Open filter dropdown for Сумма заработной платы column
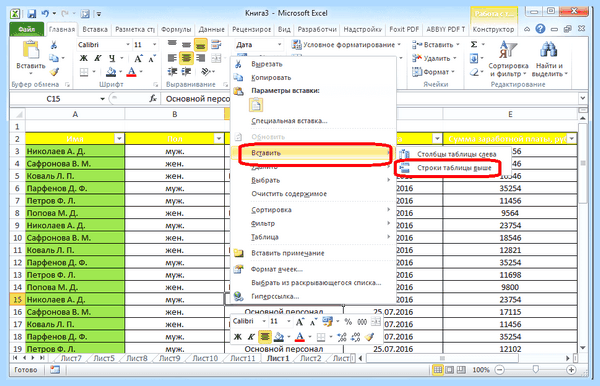600x386 pixels. pyautogui.click(x=572, y=138)
